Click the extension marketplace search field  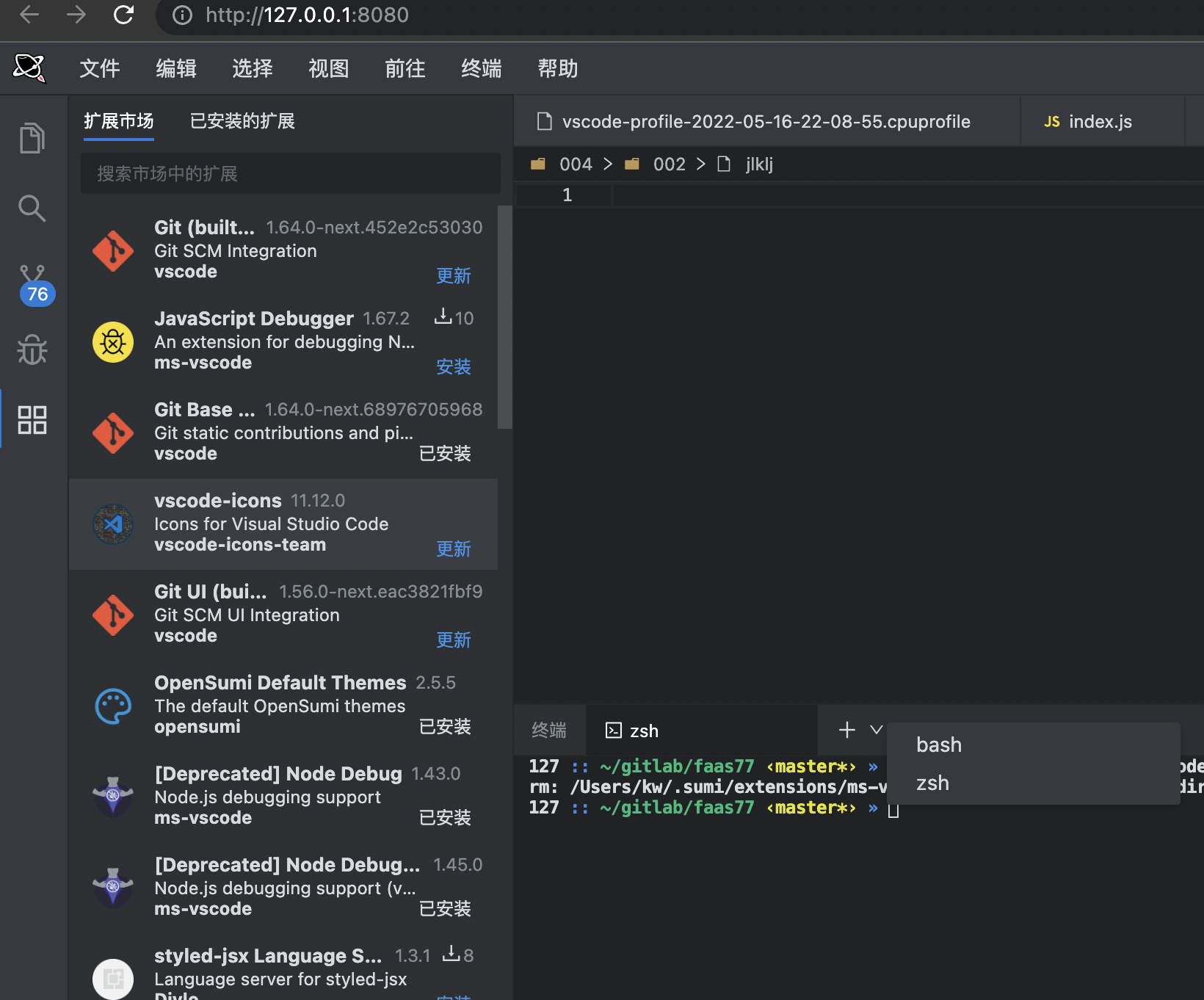(x=291, y=173)
